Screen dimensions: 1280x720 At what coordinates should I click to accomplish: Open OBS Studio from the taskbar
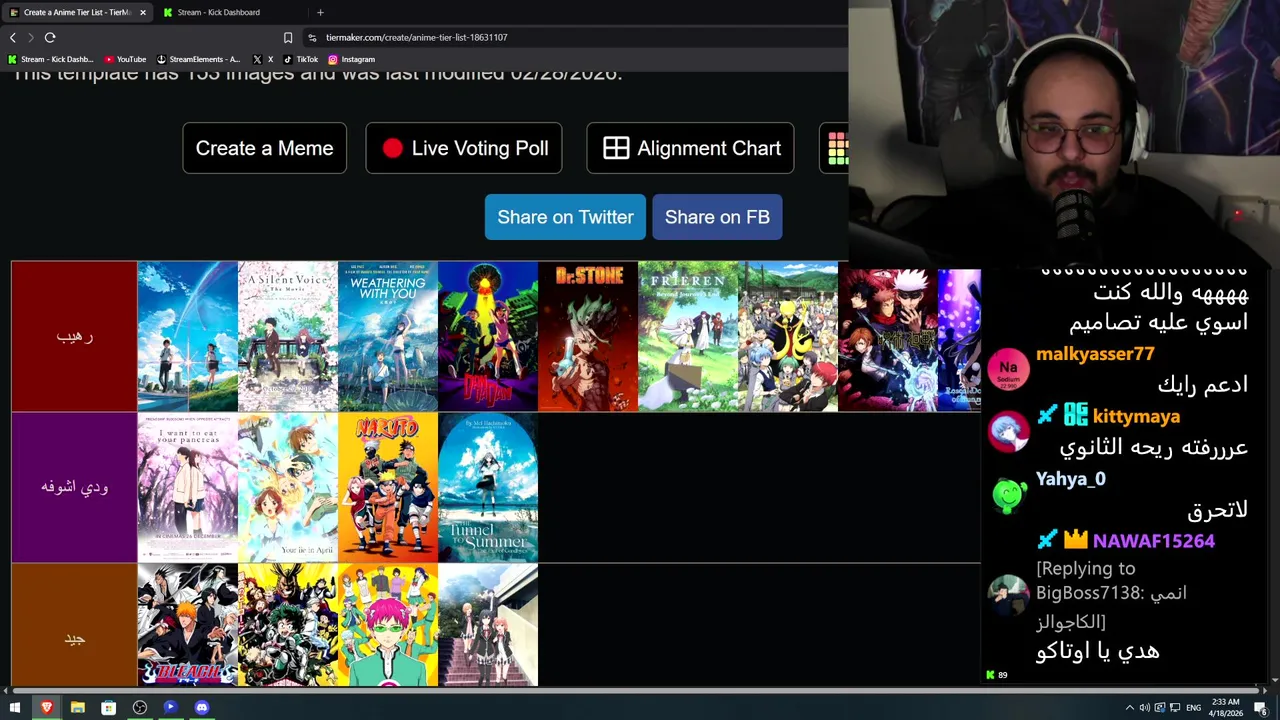(139, 707)
